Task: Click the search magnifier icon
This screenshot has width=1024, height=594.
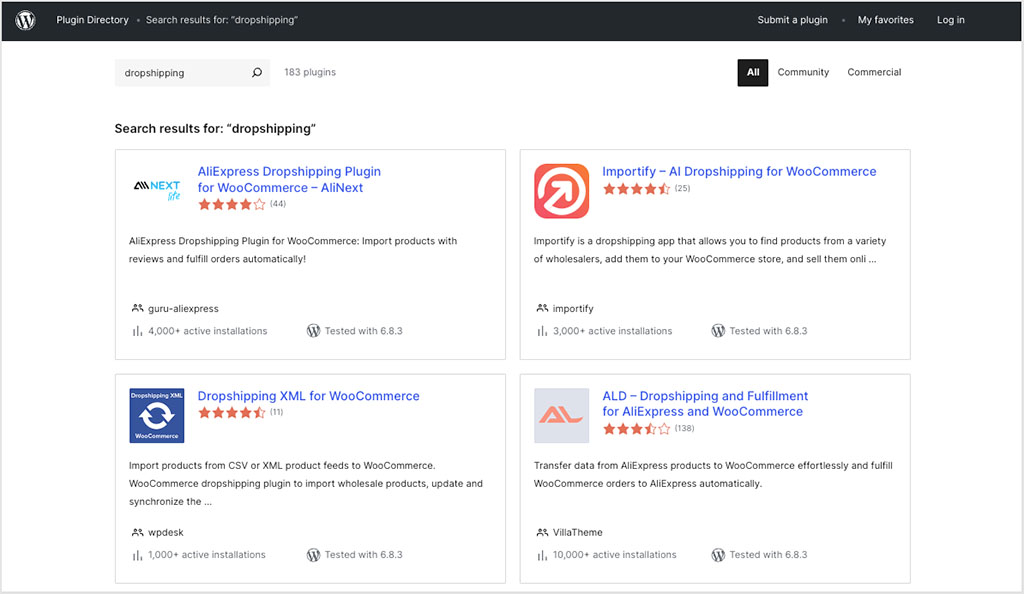Action: click(x=257, y=73)
